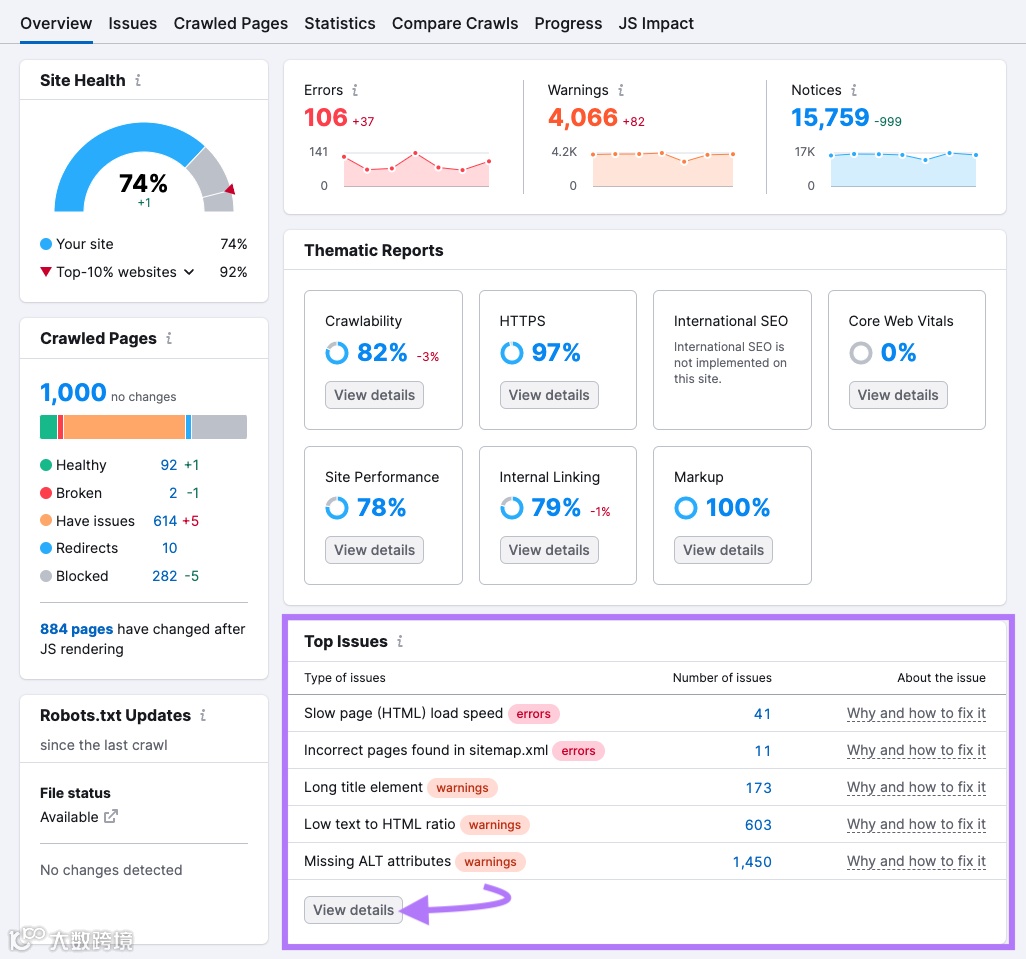Screen dimensions: 1026x959
Task: Click the Errors trend chart
Action: pyautogui.click(x=416, y=169)
